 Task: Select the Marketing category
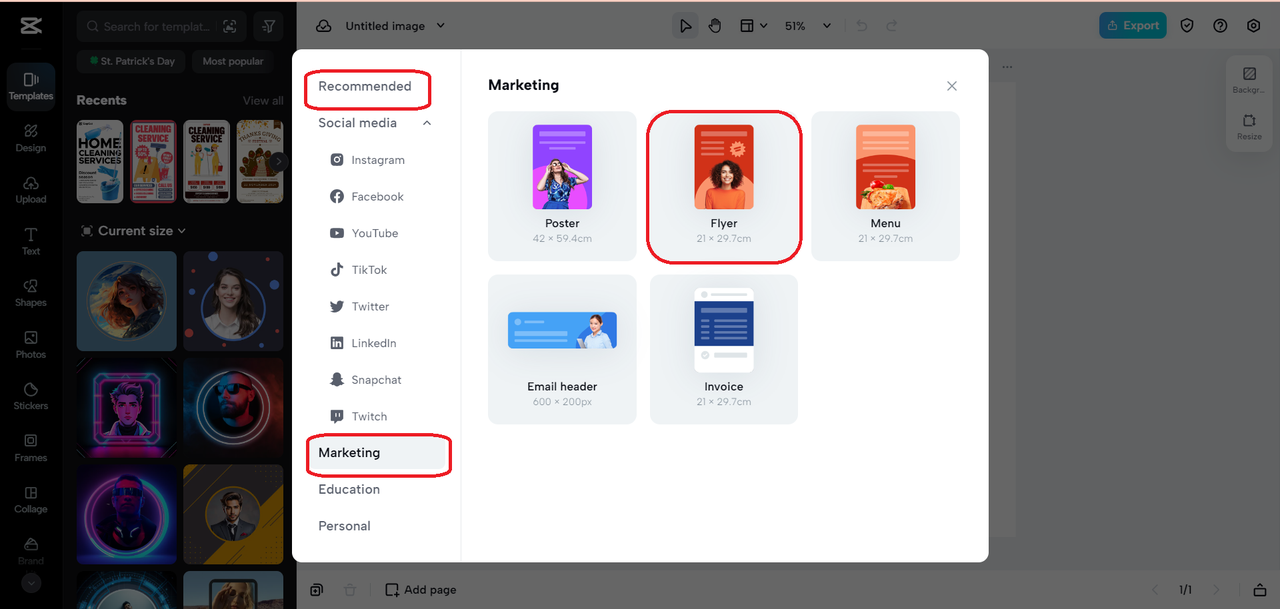point(377,453)
